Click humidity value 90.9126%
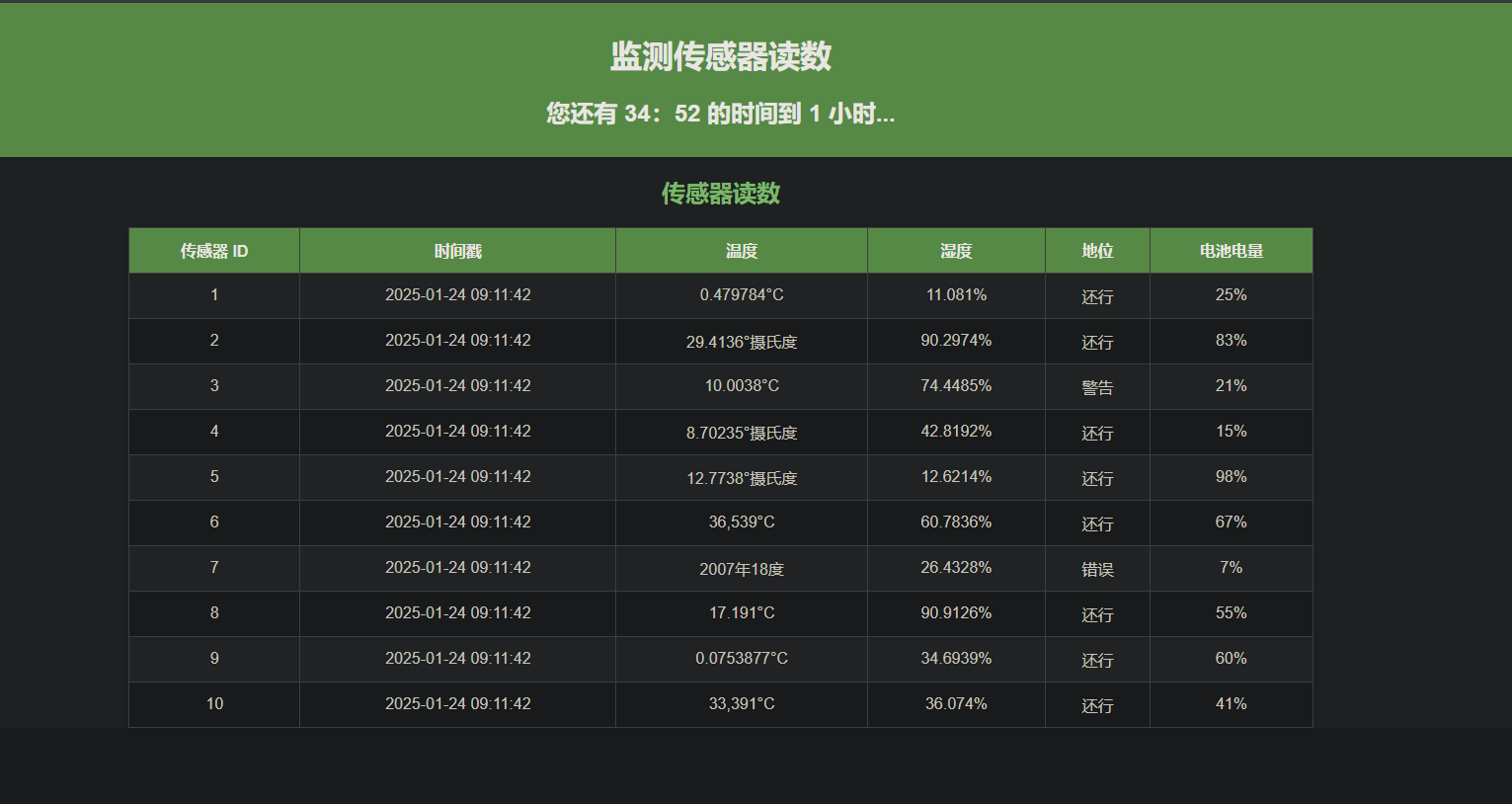Screen dimensions: 1512x804 (956, 613)
